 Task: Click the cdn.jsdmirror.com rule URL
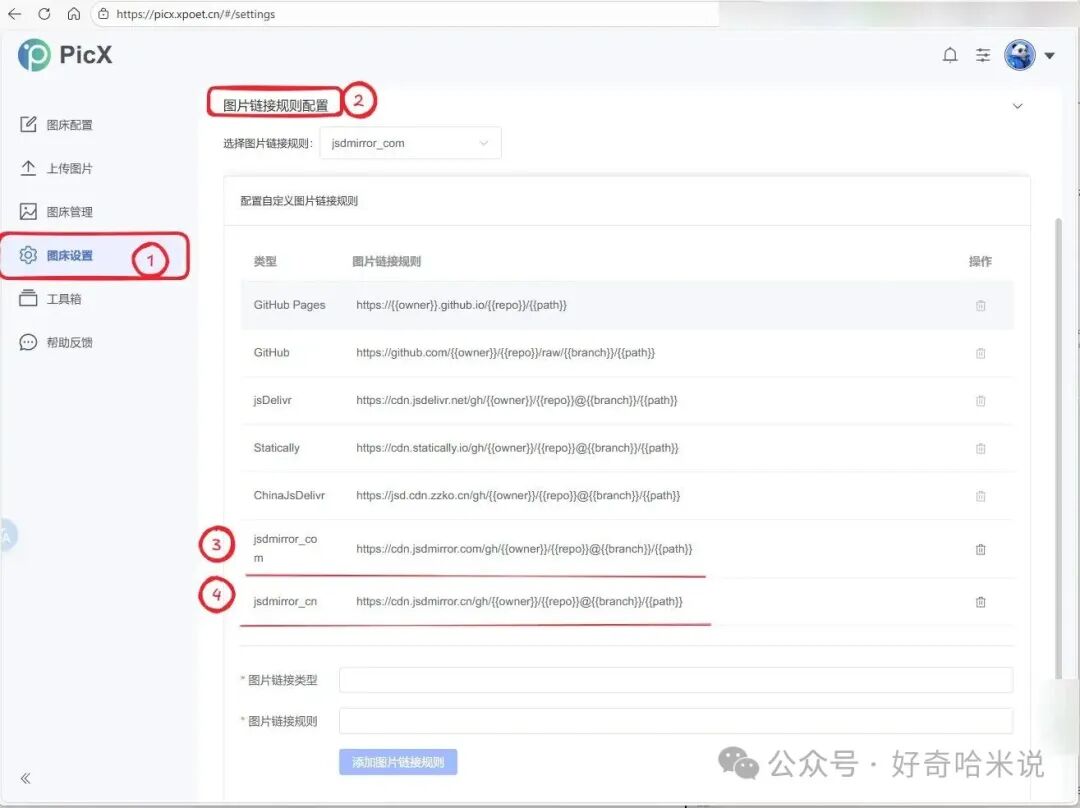click(524, 548)
